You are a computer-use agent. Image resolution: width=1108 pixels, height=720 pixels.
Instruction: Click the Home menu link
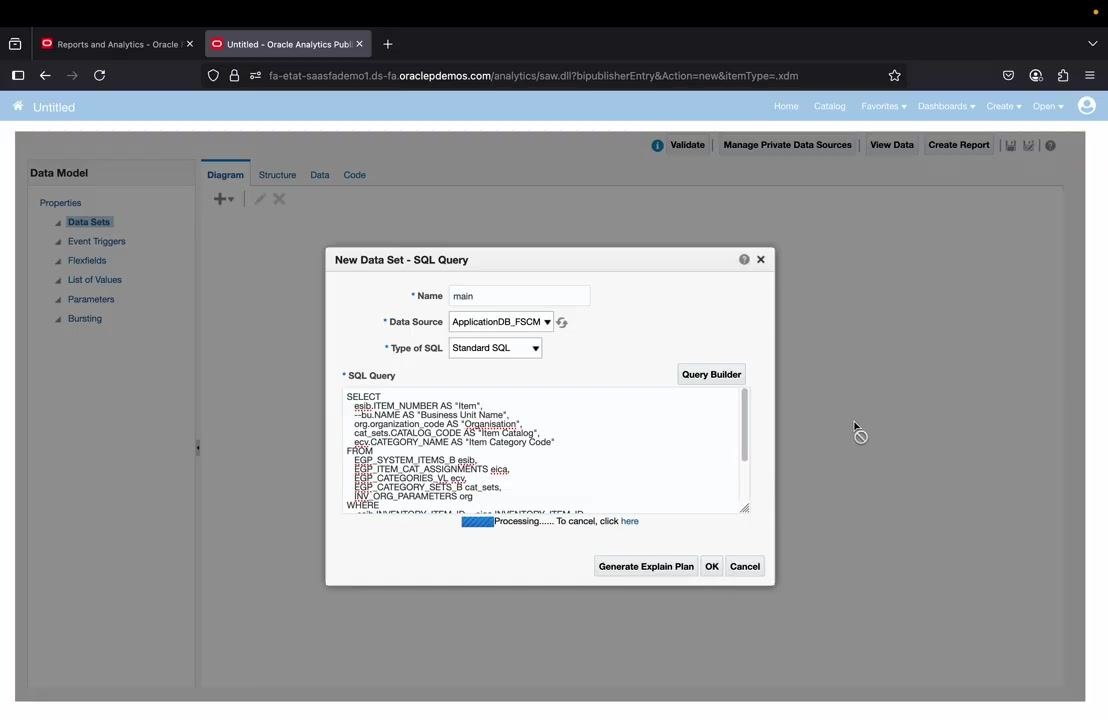coord(786,106)
